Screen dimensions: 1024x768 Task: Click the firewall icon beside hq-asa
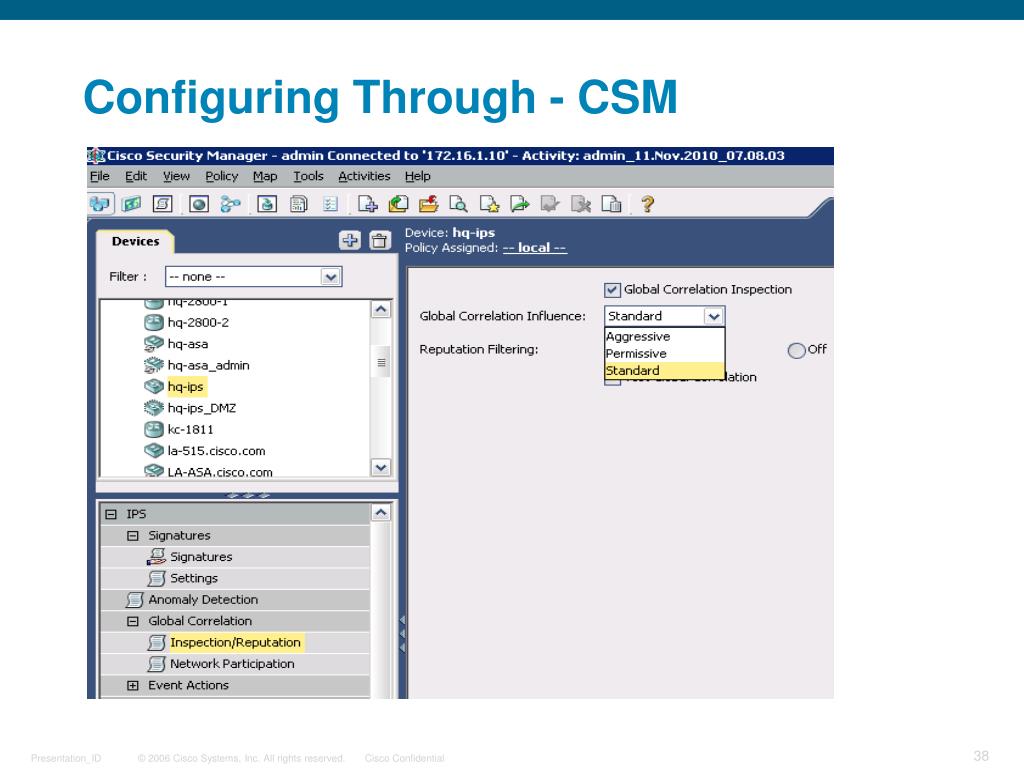153,344
